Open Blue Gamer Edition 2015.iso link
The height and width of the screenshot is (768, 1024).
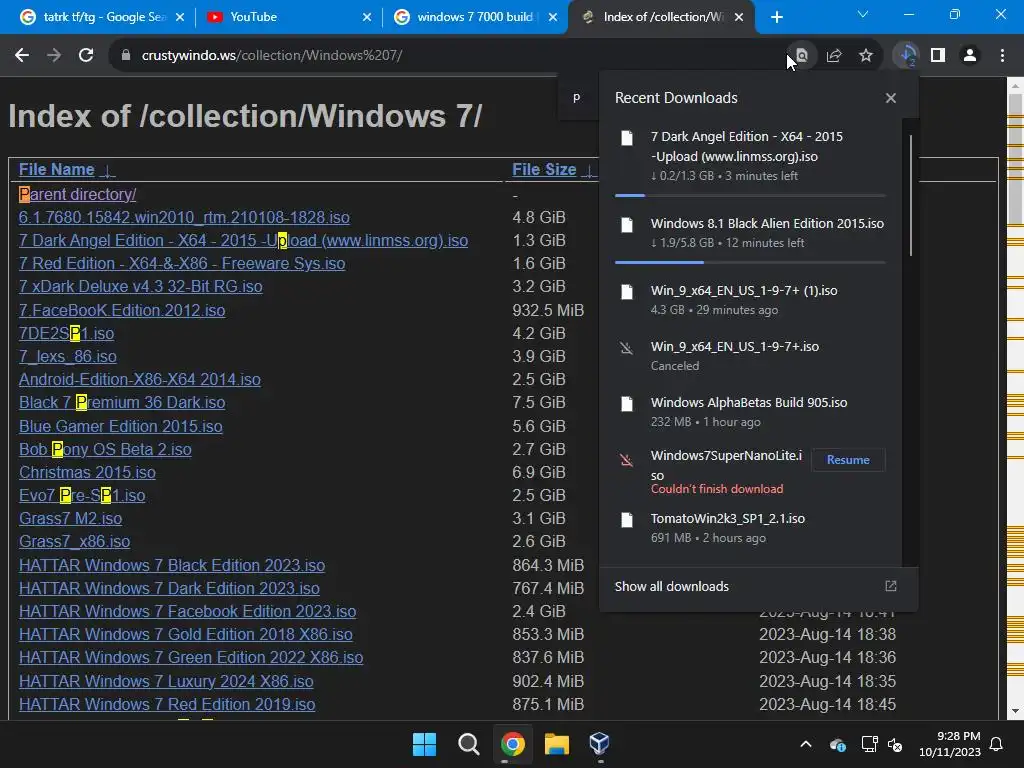(121, 426)
